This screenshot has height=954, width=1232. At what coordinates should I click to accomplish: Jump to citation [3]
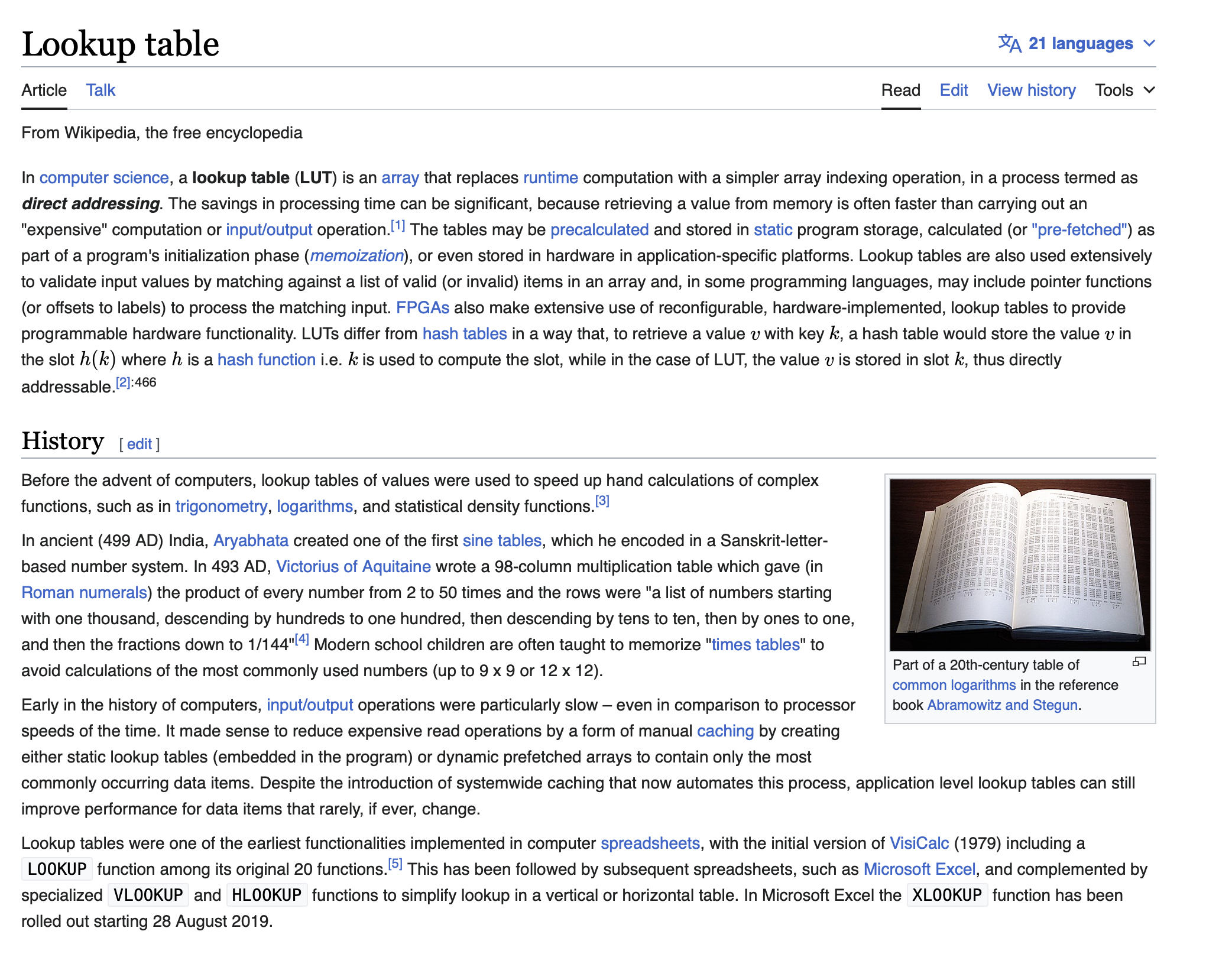(x=602, y=501)
